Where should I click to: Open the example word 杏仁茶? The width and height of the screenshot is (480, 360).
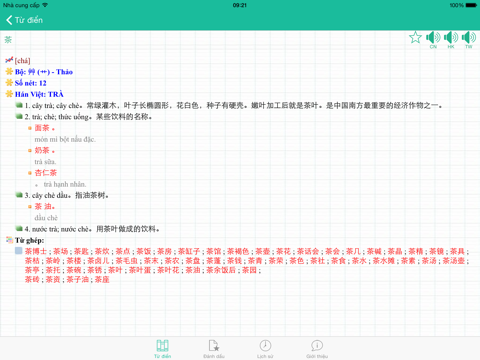coord(46,173)
